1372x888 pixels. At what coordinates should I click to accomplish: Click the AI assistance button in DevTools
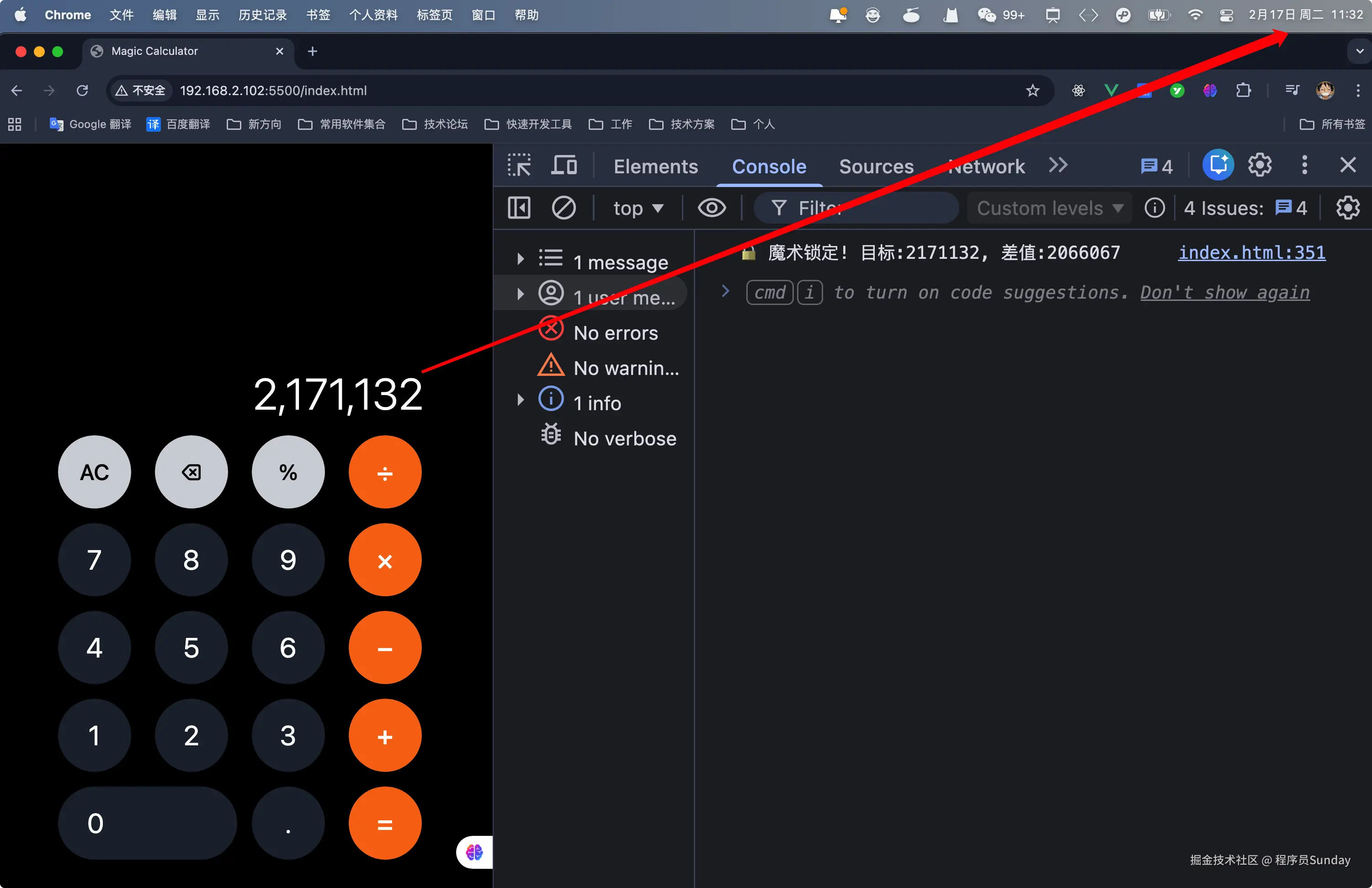(x=1218, y=166)
